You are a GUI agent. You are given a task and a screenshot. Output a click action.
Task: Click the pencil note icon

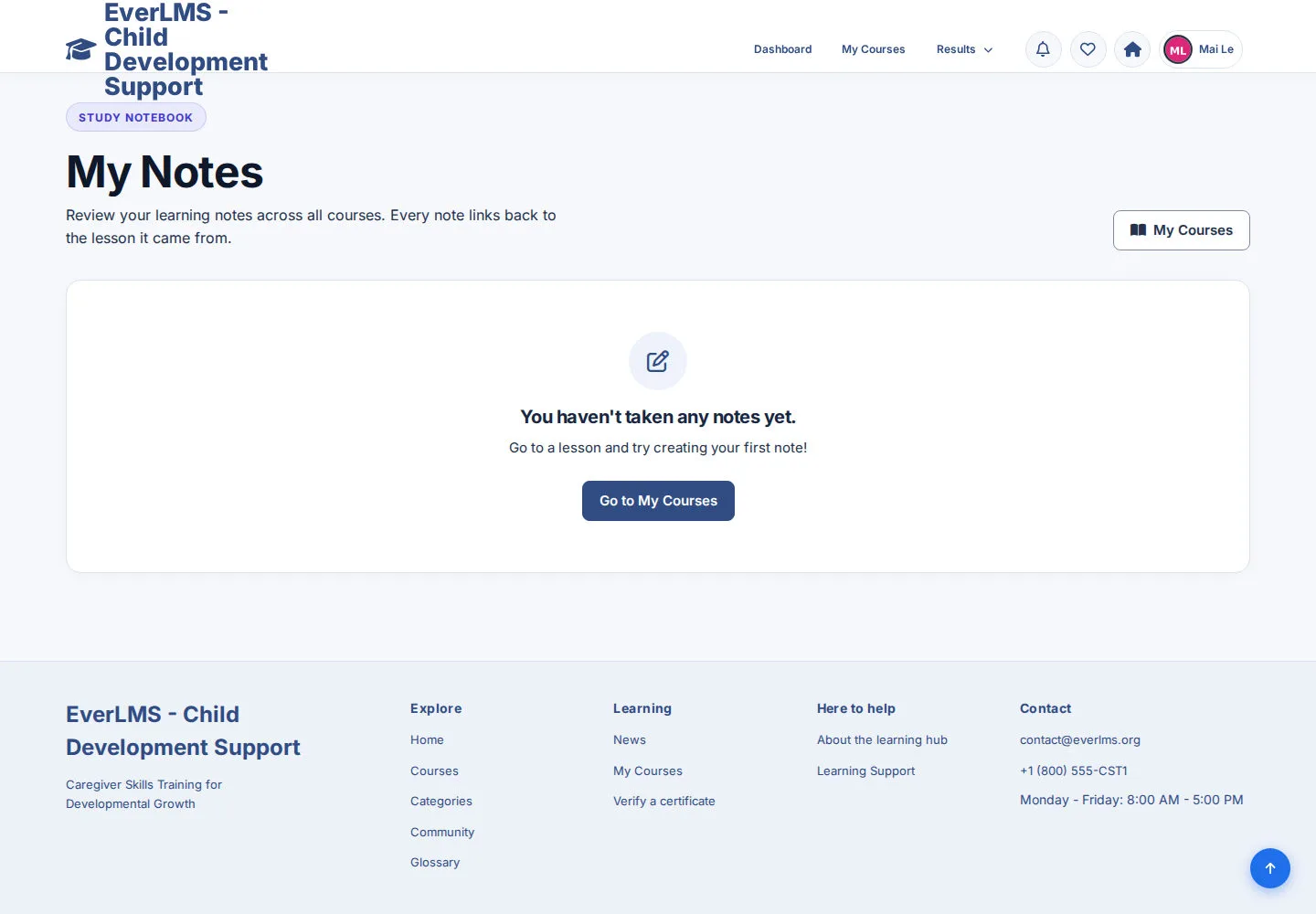coord(658,361)
